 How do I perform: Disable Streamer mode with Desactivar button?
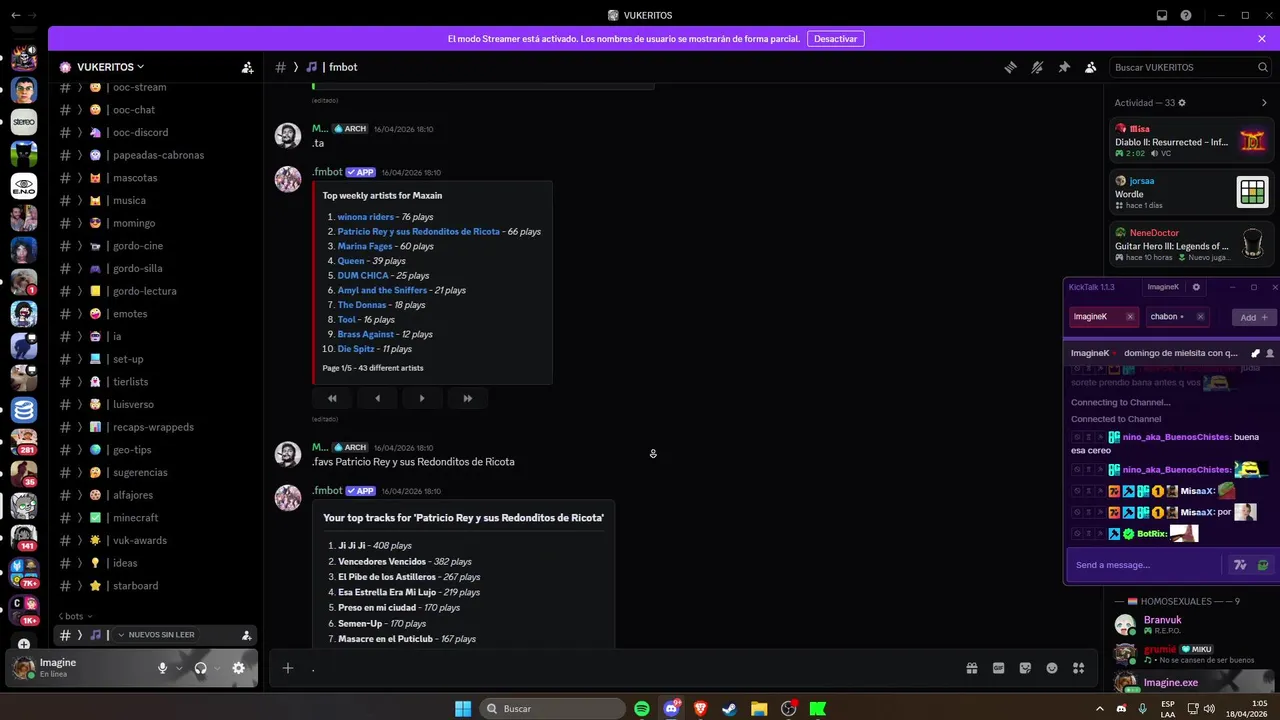click(836, 39)
